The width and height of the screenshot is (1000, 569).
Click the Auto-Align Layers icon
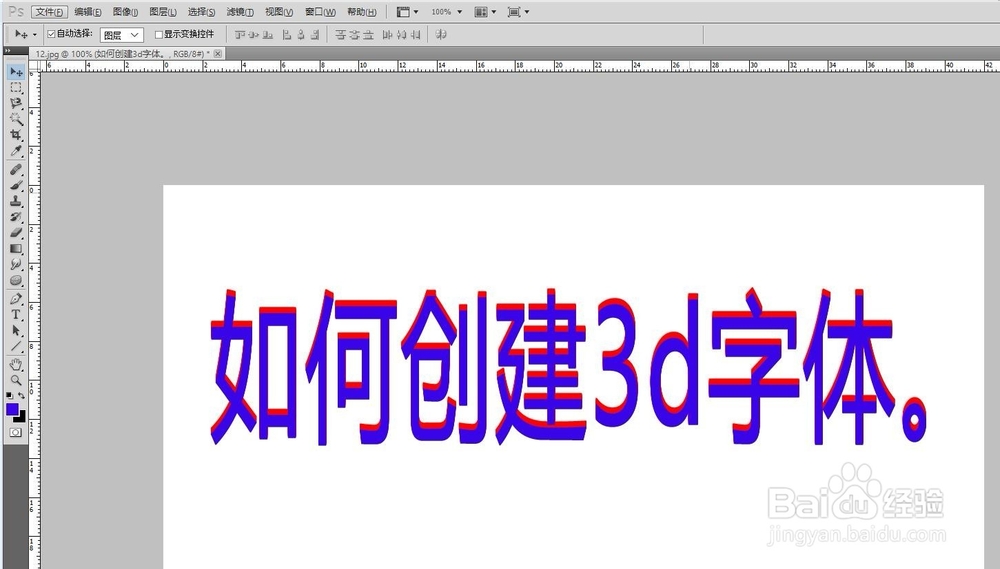[441, 34]
